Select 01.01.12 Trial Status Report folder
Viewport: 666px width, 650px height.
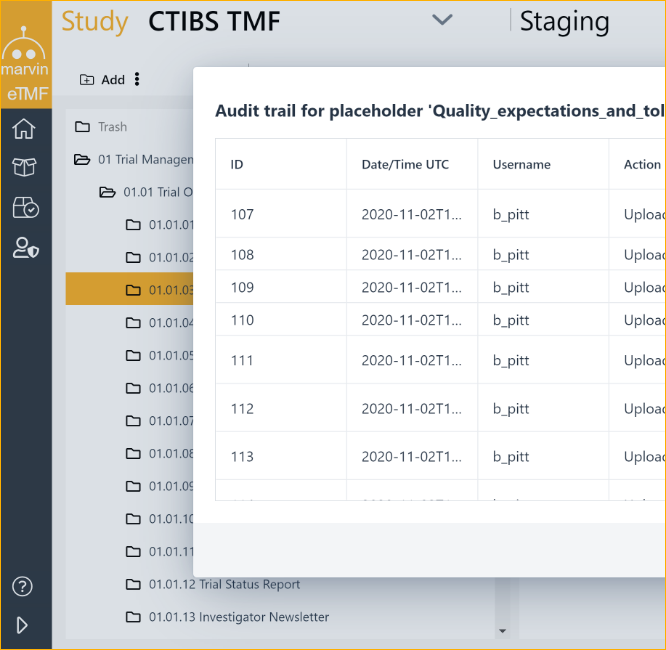click(x=224, y=584)
